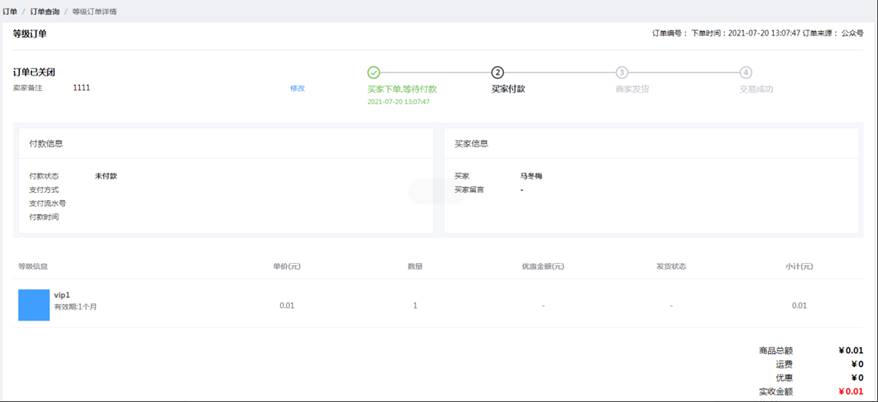878x402 pixels.
Task: Click the green checkmark step icon
Action: [x=373, y=72]
